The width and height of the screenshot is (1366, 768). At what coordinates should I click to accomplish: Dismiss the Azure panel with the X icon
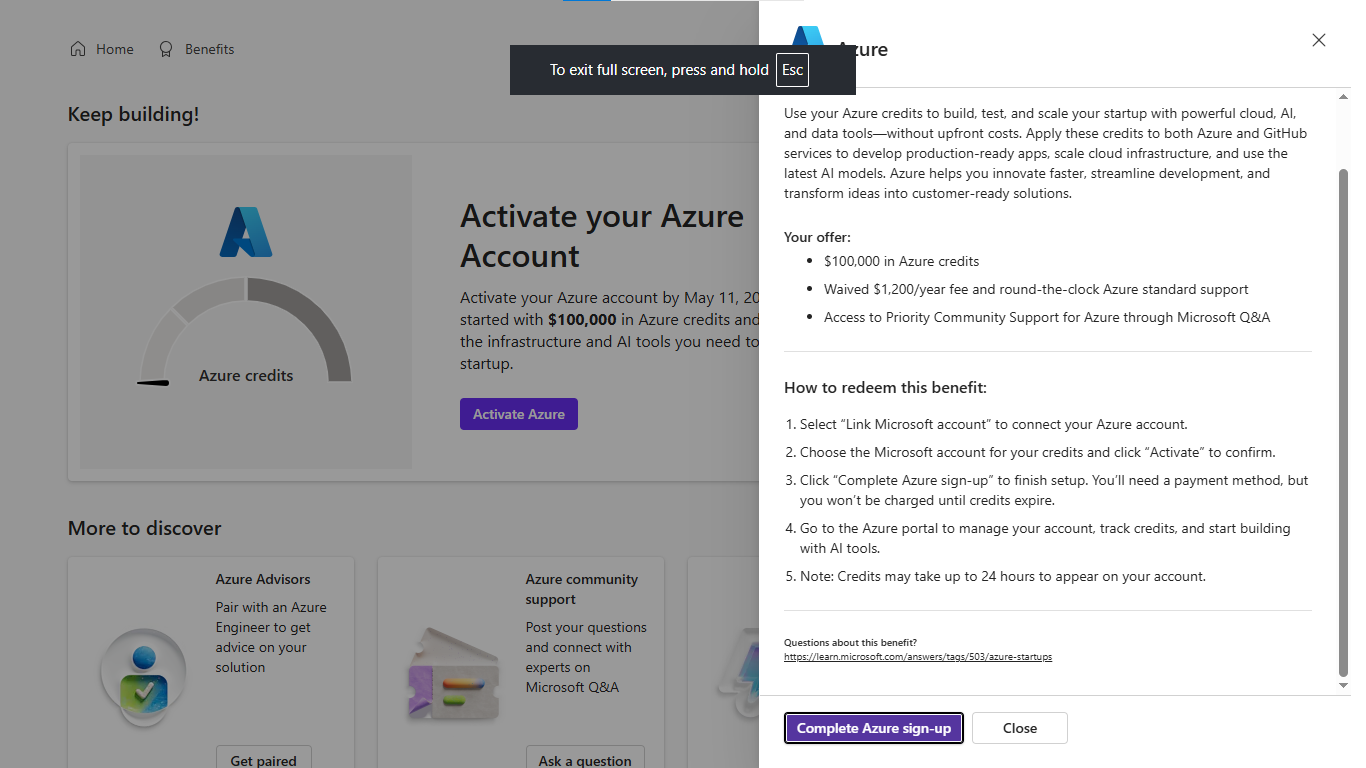point(1319,40)
